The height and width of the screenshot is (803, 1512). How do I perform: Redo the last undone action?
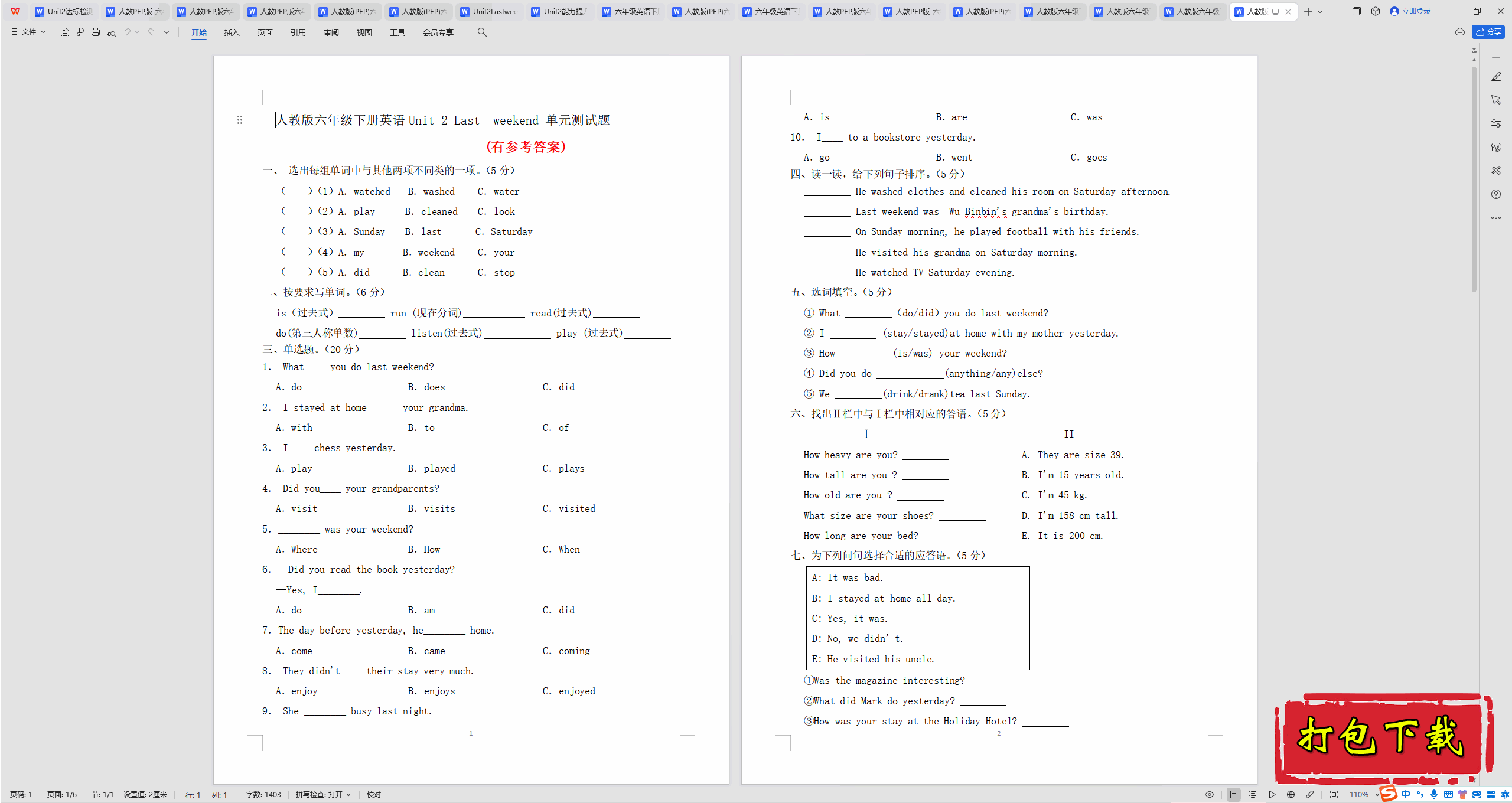click(x=151, y=32)
